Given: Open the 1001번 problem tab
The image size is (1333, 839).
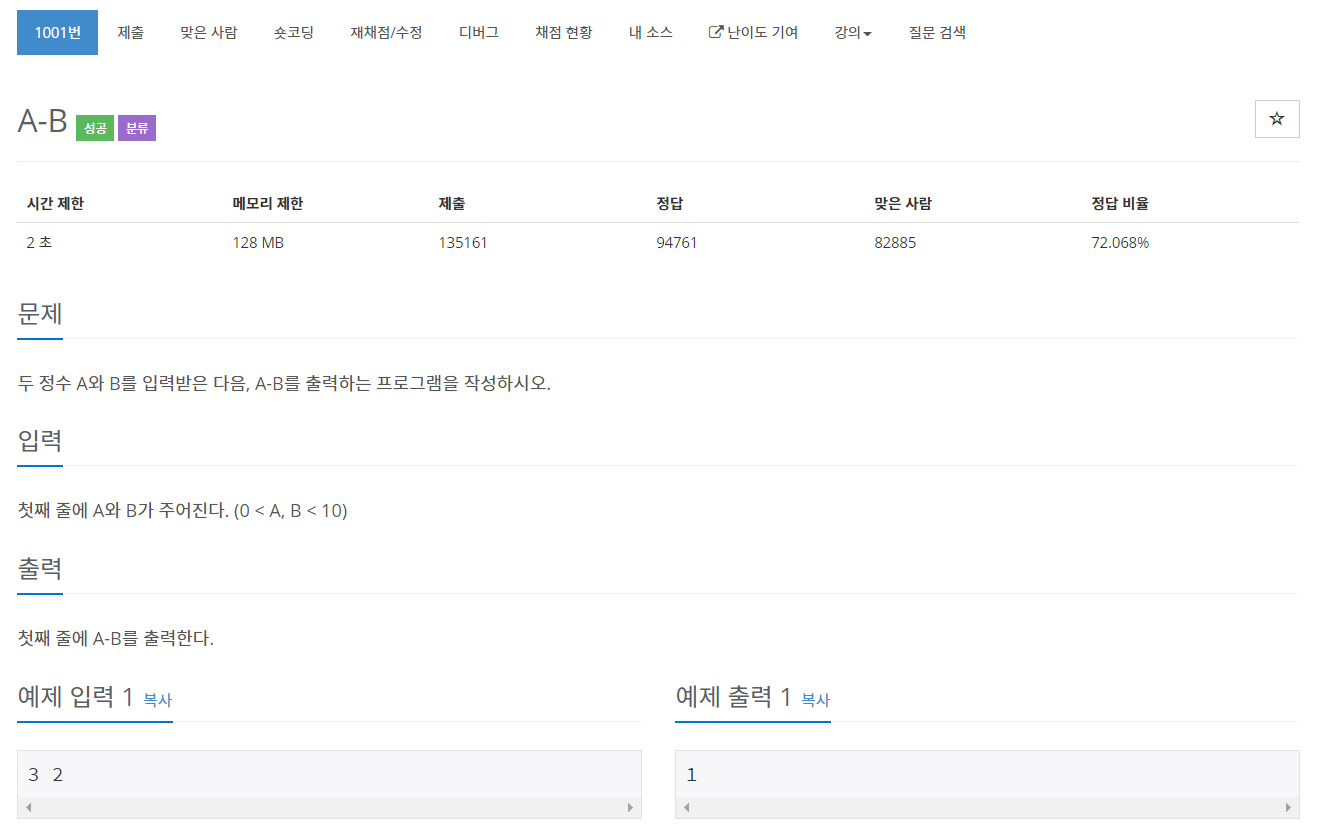Looking at the screenshot, I should (57, 32).
